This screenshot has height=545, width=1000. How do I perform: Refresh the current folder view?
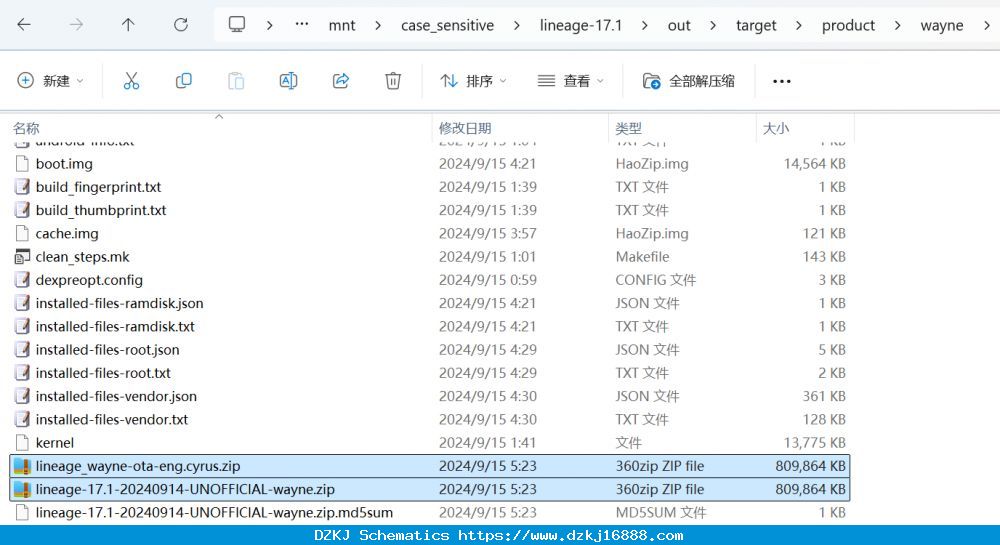click(181, 25)
